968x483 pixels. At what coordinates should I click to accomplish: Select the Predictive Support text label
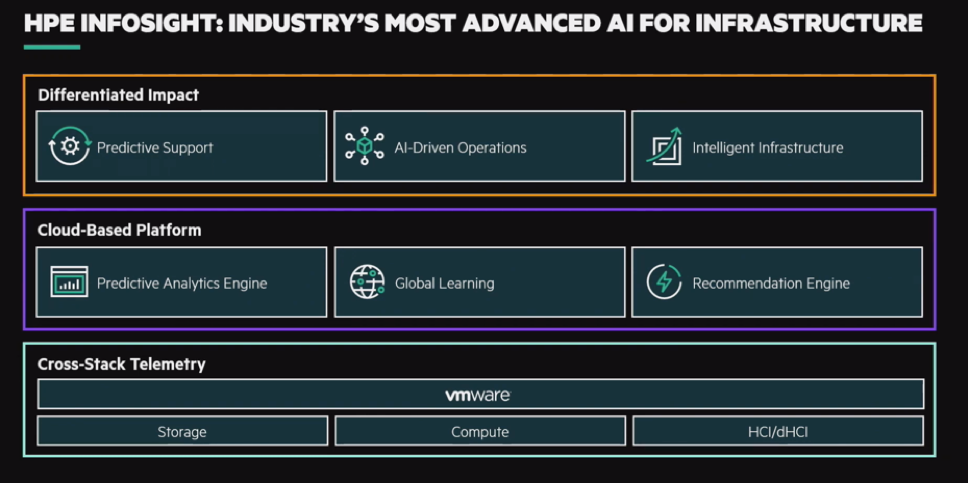point(155,148)
